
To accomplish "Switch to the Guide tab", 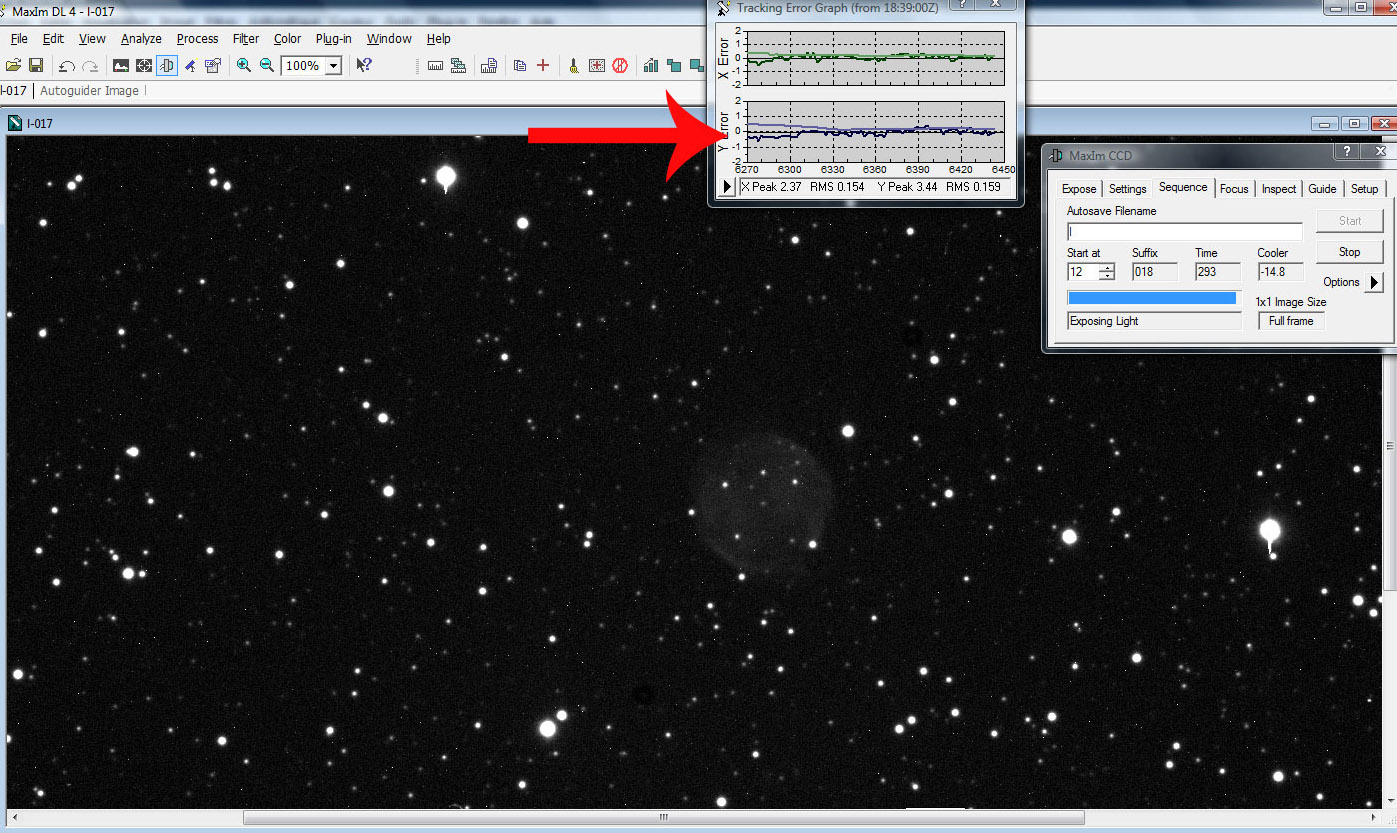I will coord(1323,189).
